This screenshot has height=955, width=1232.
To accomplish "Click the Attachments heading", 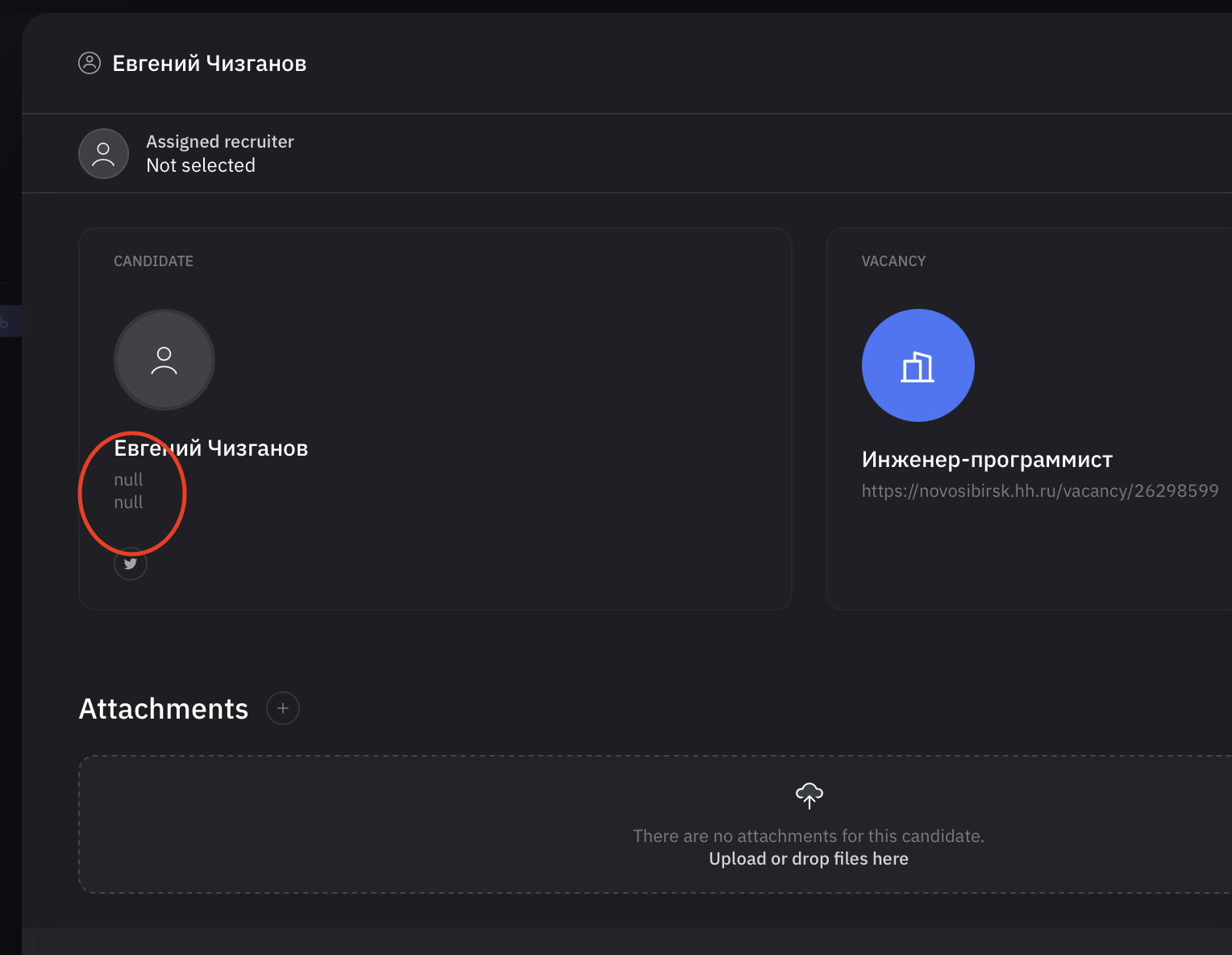I will coord(163,709).
